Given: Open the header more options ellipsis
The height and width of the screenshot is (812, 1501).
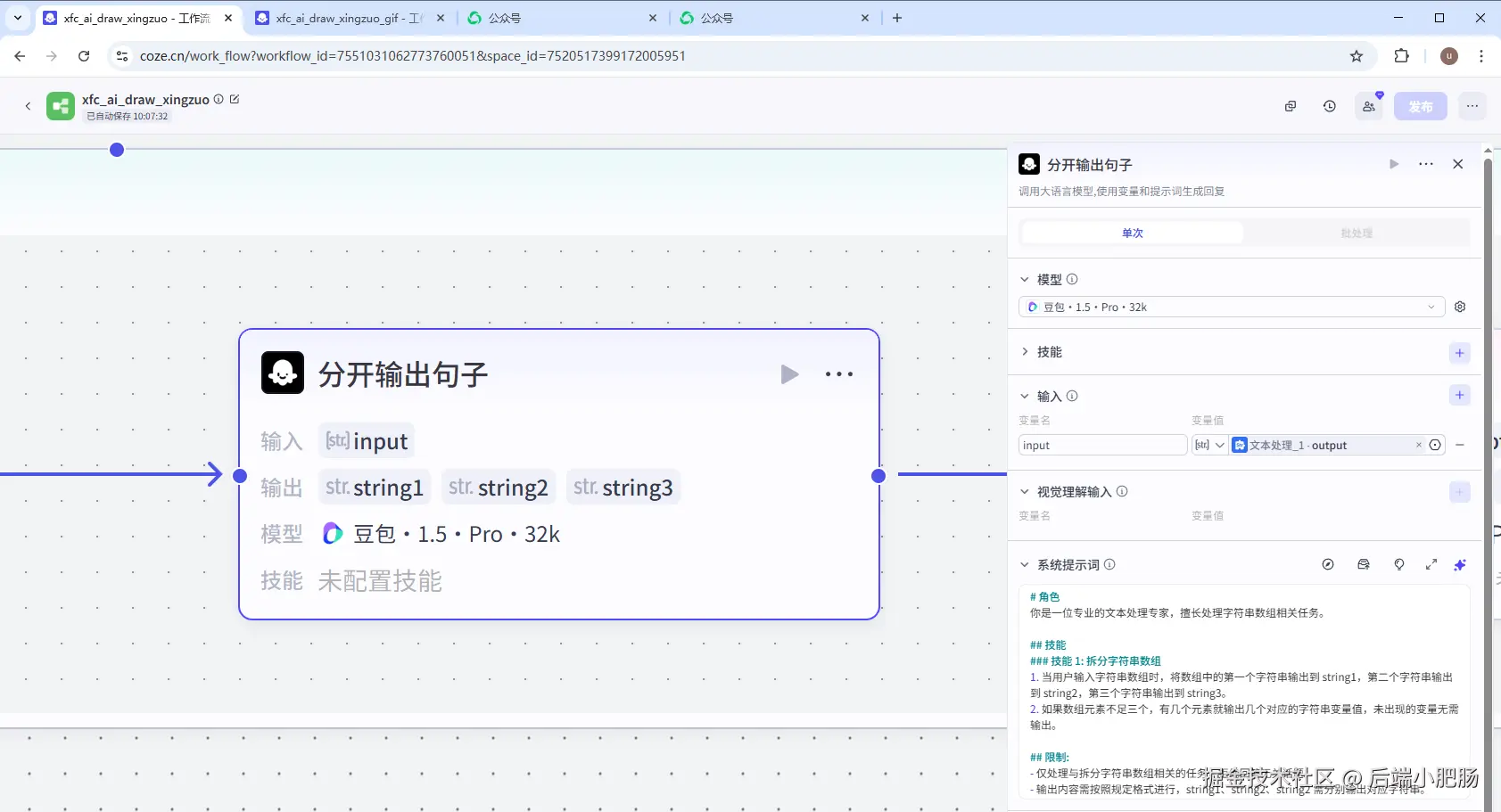Looking at the screenshot, I should coord(1472,106).
